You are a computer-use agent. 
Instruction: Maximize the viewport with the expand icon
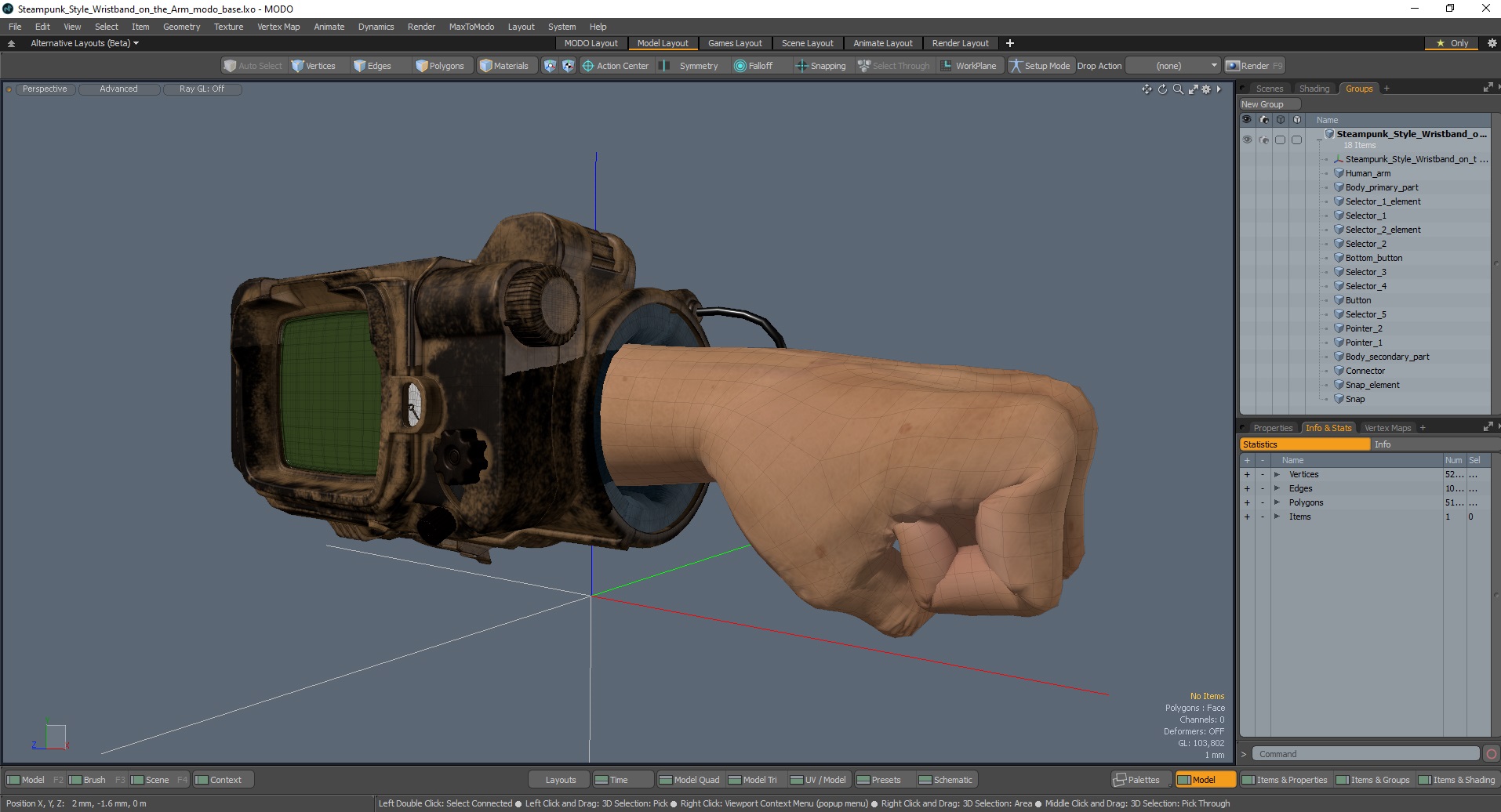tap(1193, 89)
